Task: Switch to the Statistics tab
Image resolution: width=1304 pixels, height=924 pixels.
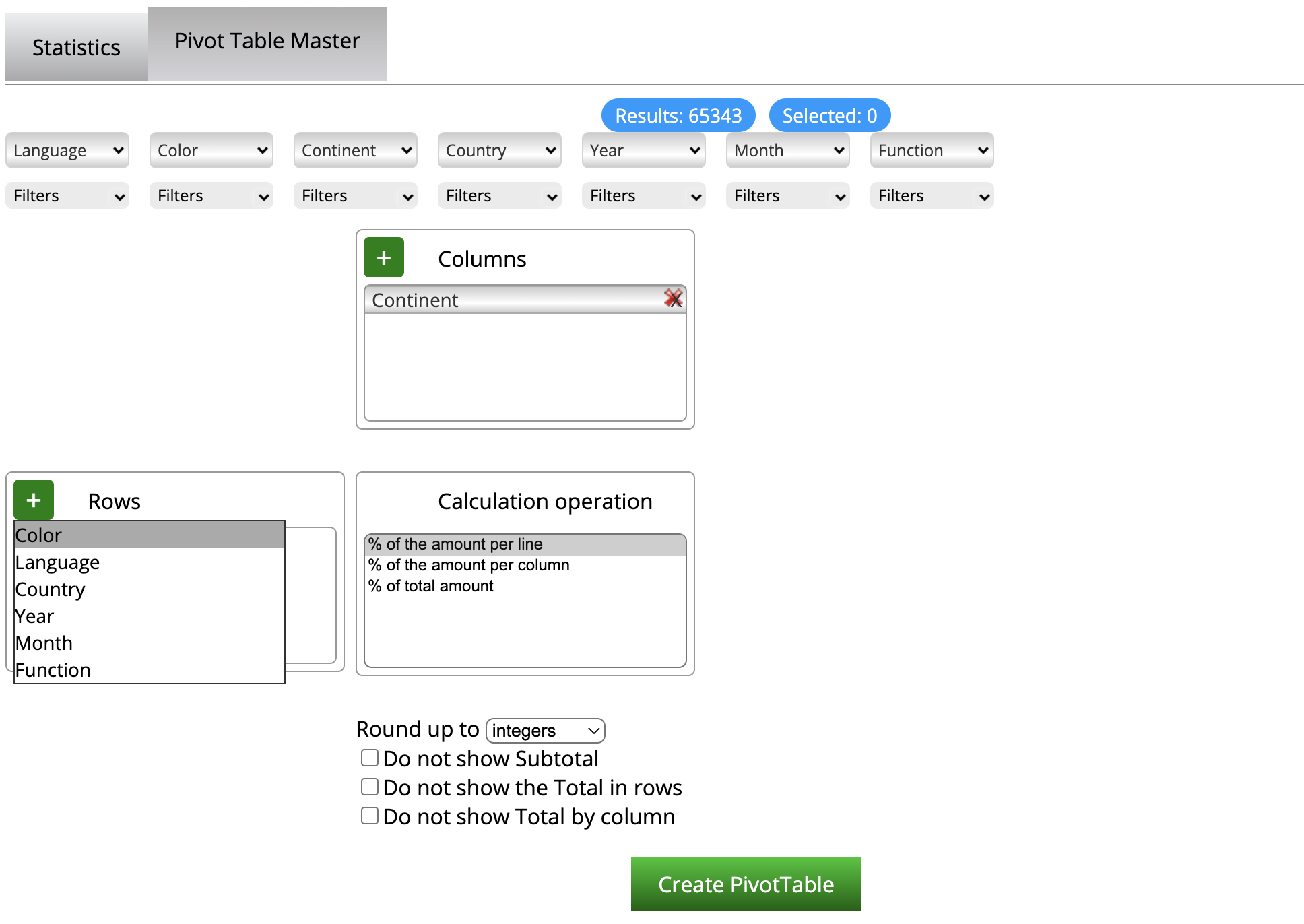Action: click(x=76, y=47)
